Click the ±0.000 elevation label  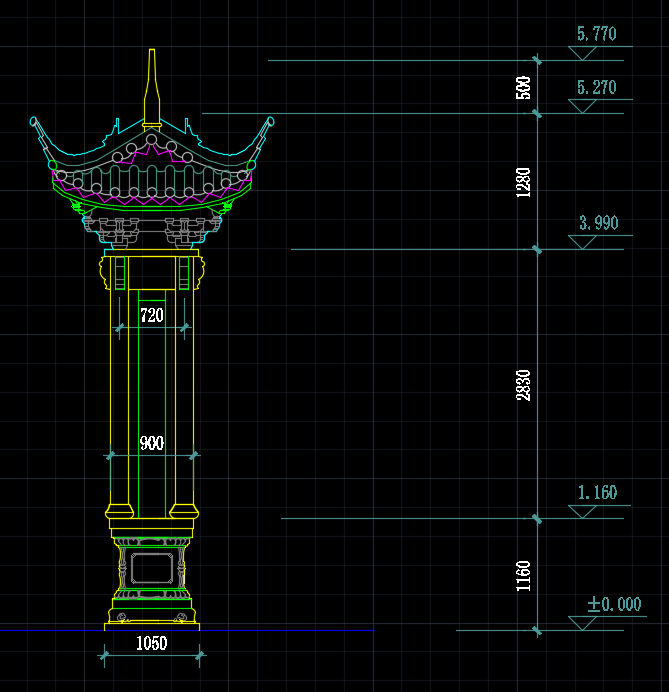click(614, 604)
